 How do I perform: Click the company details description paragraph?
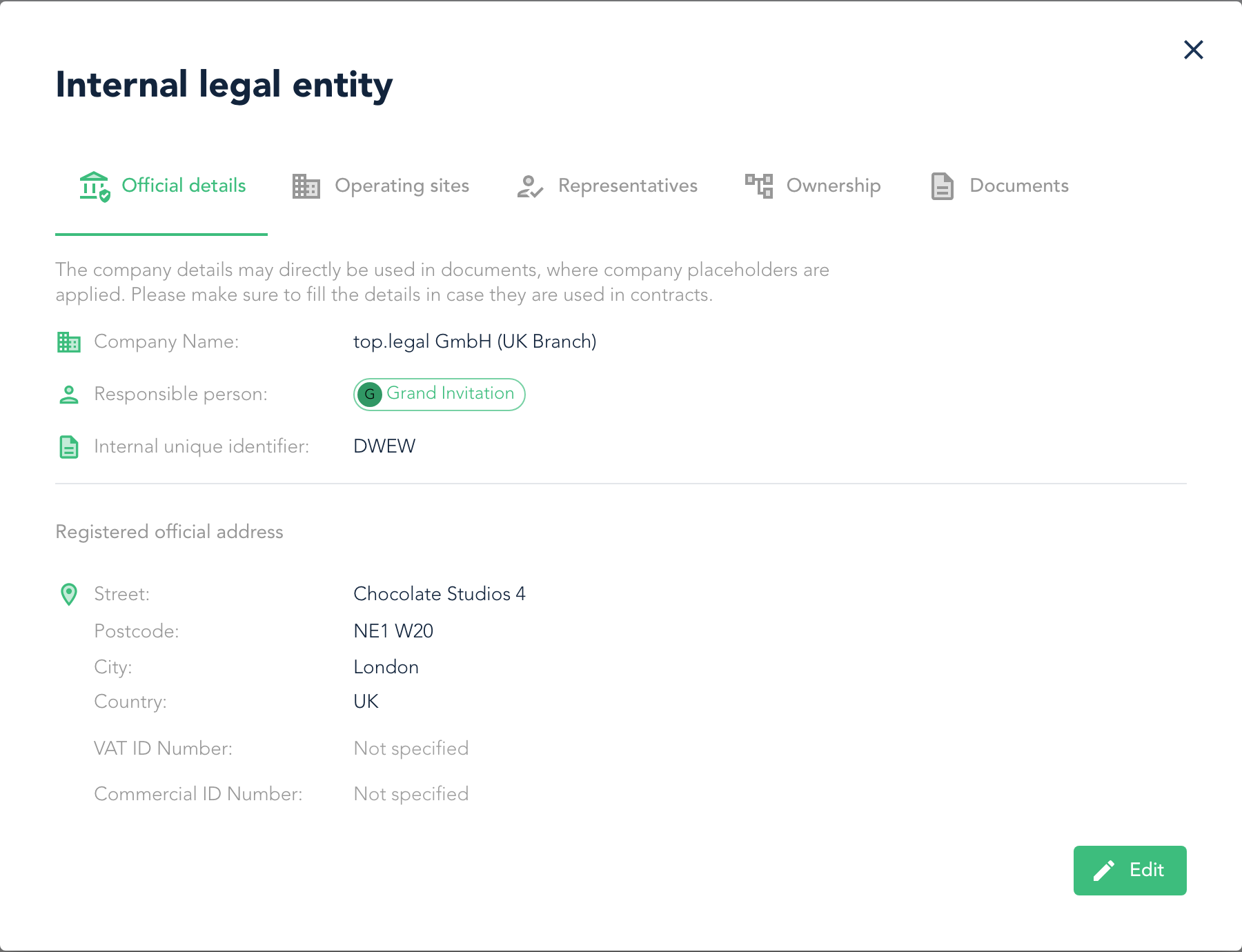pyautogui.click(x=442, y=282)
